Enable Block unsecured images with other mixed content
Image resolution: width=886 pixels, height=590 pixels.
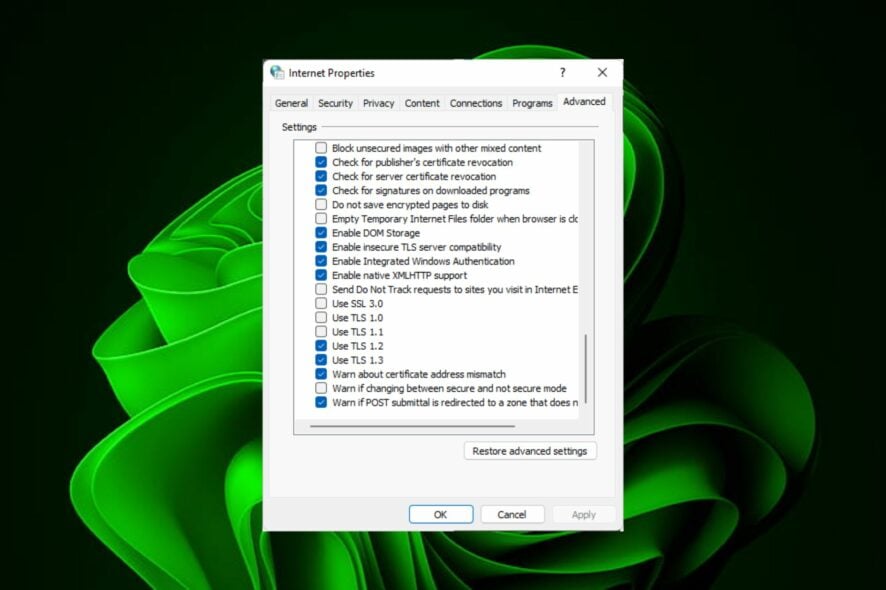[x=322, y=147]
